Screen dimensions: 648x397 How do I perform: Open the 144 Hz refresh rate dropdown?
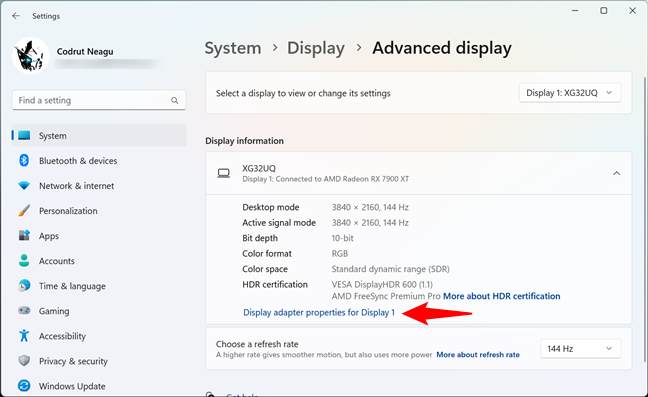point(580,349)
